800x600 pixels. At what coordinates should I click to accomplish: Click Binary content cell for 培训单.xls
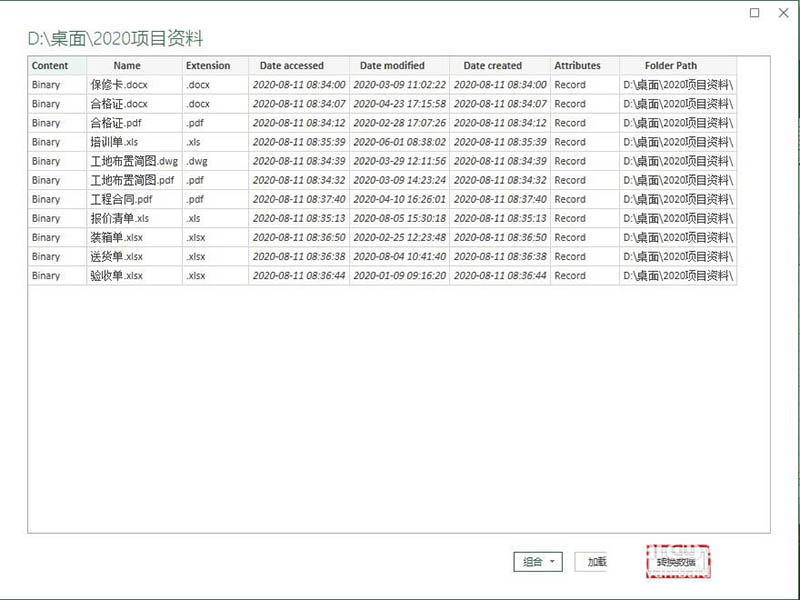(46, 142)
